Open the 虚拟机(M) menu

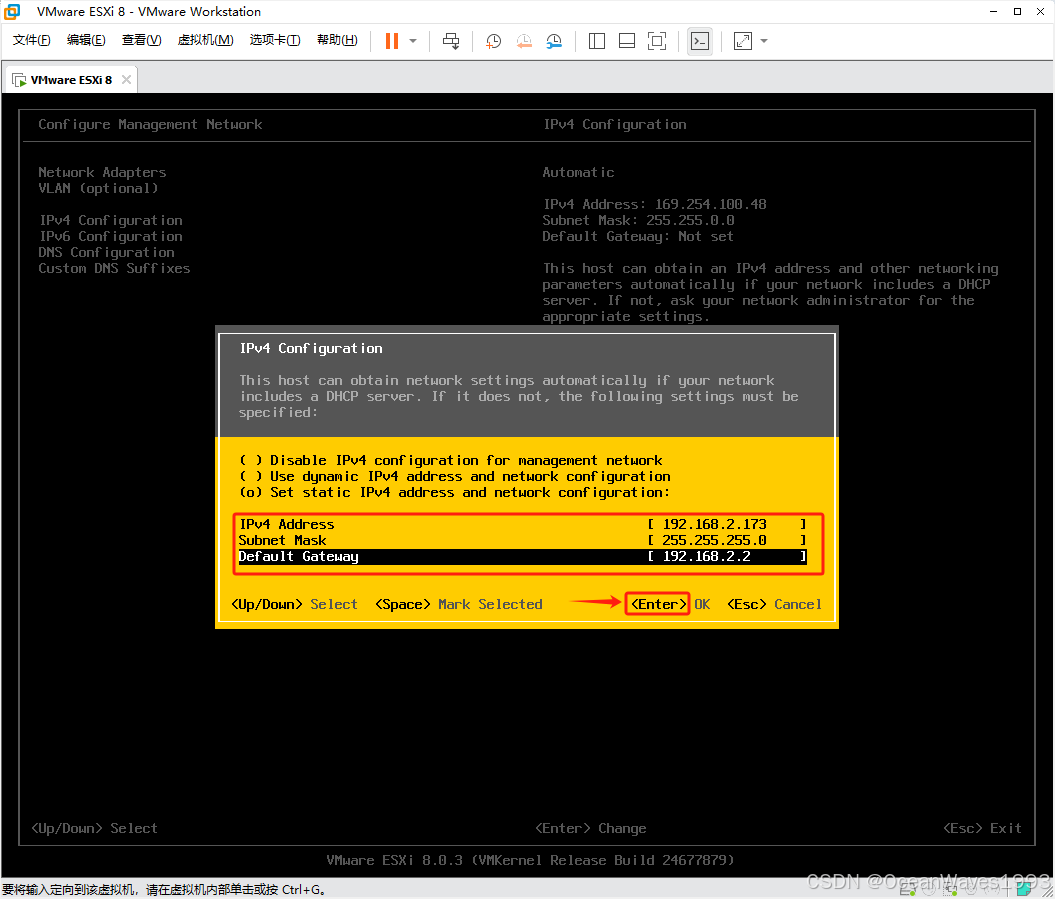(205, 40)
